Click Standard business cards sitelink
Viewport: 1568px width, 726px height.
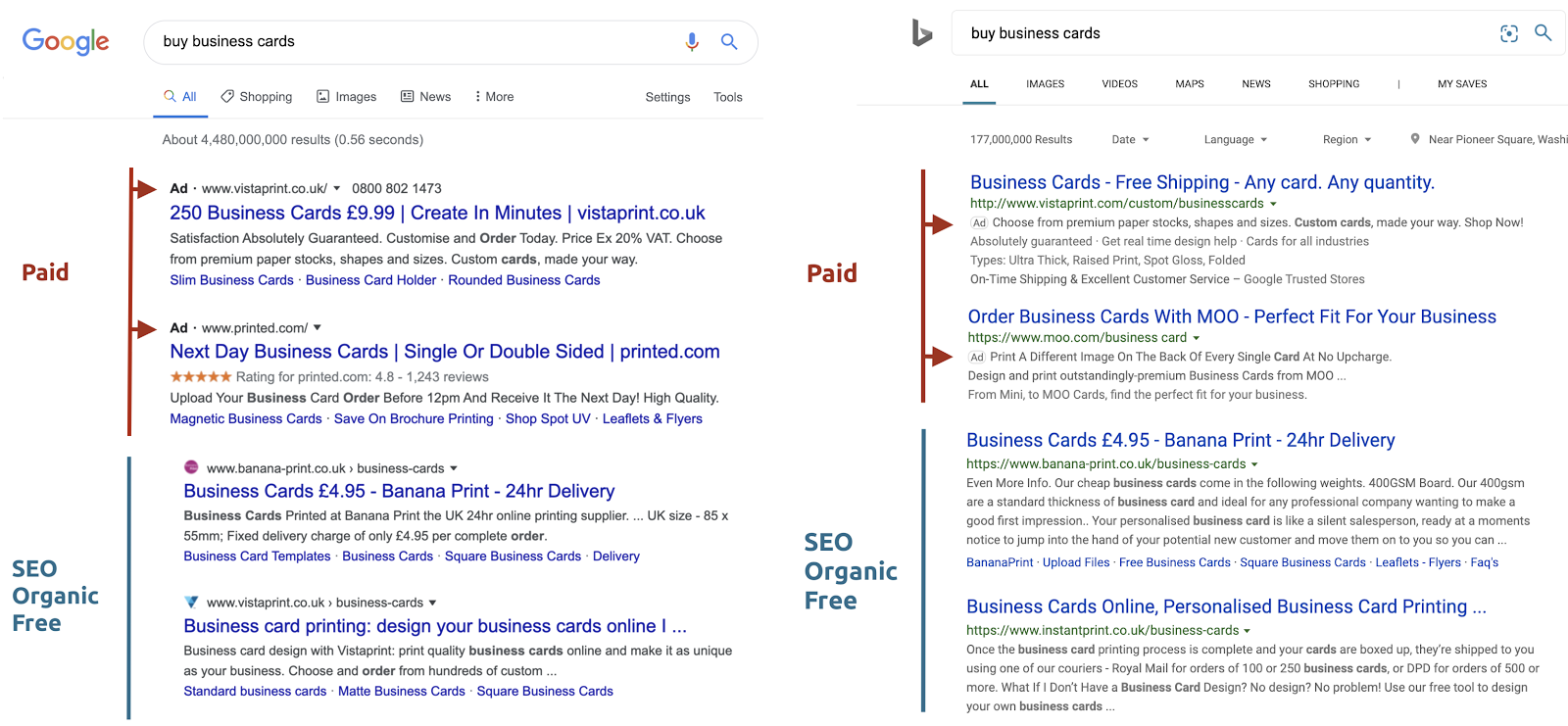tap(255, 692)
